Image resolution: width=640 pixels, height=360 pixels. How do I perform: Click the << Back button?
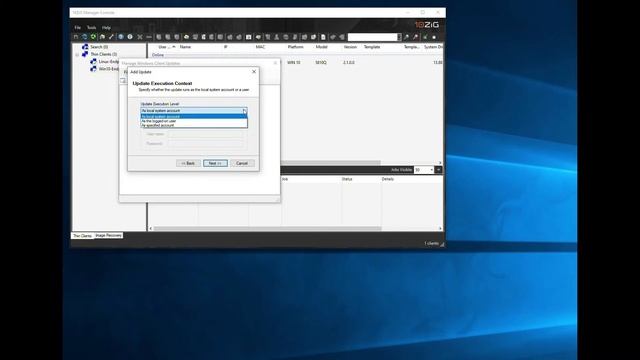[x=188, y=163]
